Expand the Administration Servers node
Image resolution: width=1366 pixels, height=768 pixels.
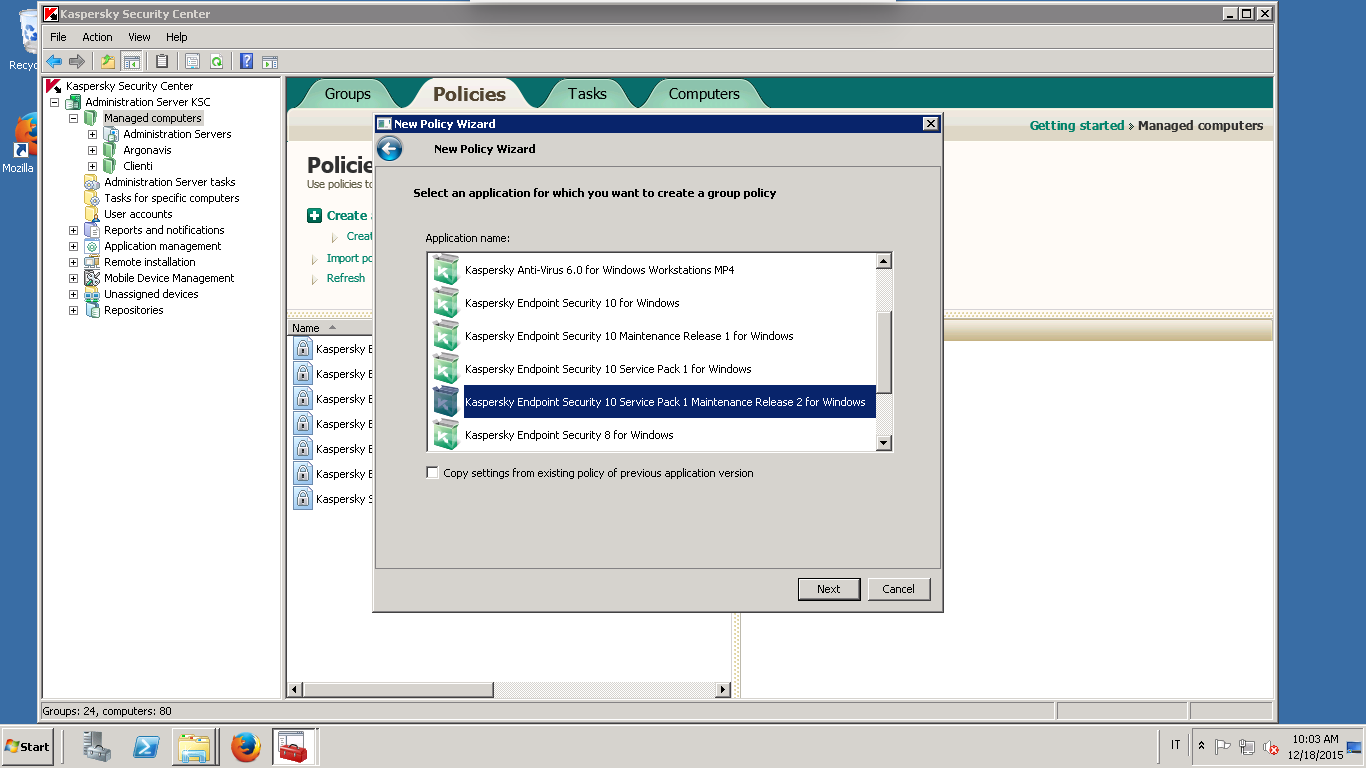coord(92,134)
